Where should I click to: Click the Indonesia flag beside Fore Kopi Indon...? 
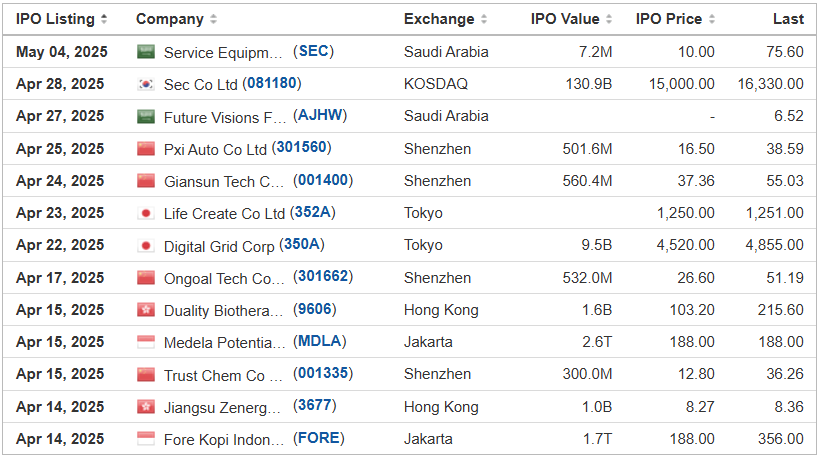[146, 439]
